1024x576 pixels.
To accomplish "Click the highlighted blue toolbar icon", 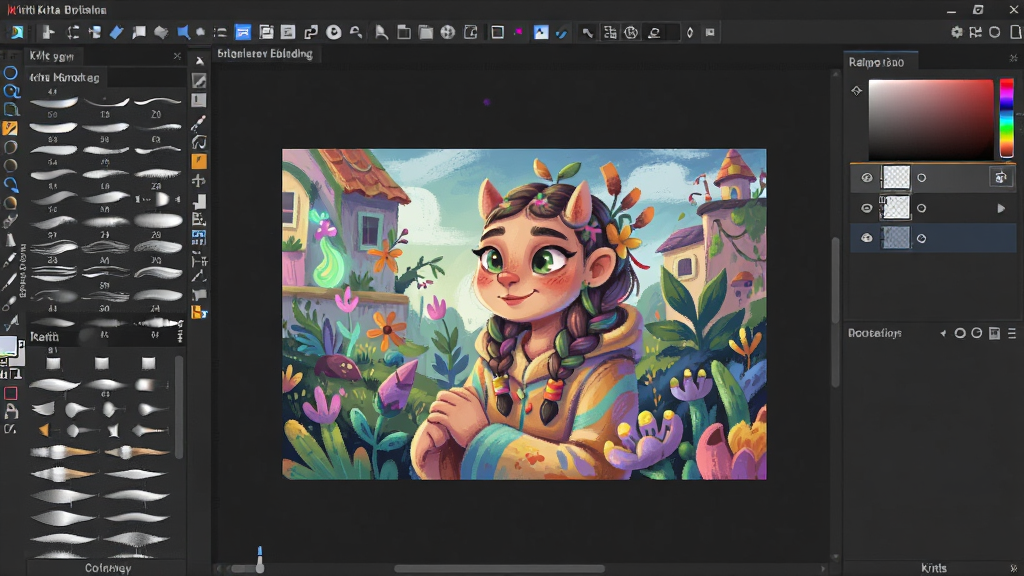I will [243, 32].
